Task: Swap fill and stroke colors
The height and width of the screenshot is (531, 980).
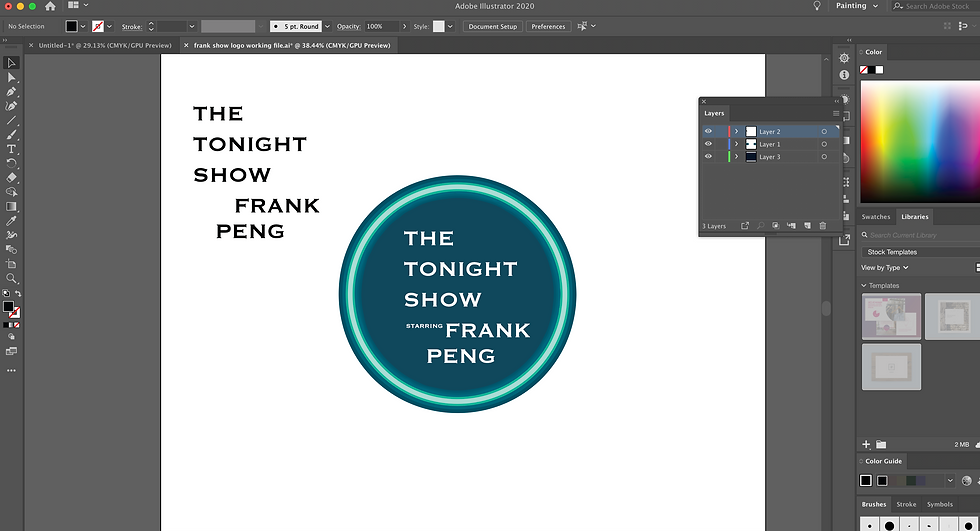Action: click(18, 294)
